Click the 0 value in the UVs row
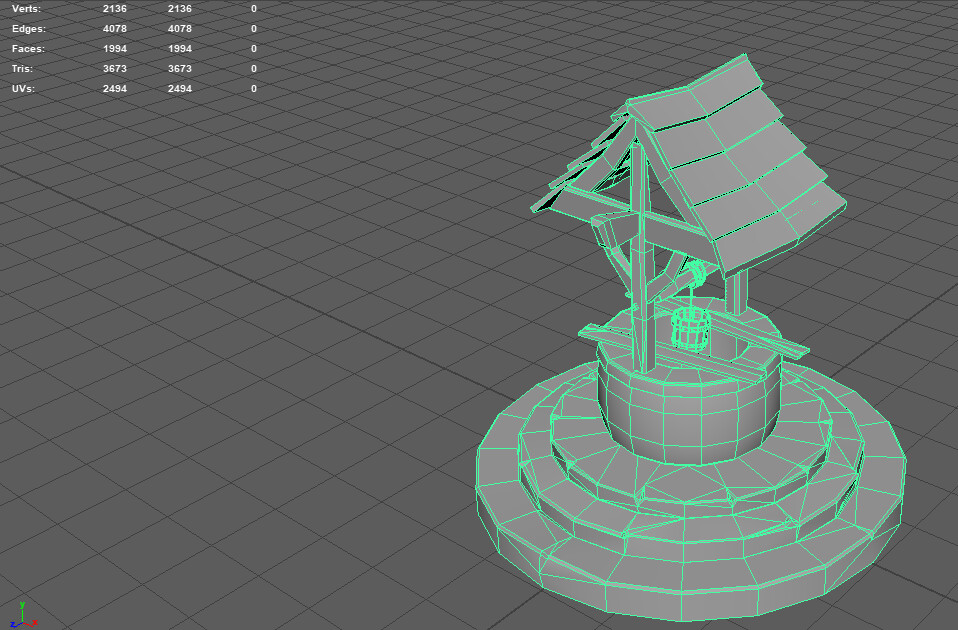Image resolution: width=958 pixels, height=630 pixels. click(x=254, y=89)
